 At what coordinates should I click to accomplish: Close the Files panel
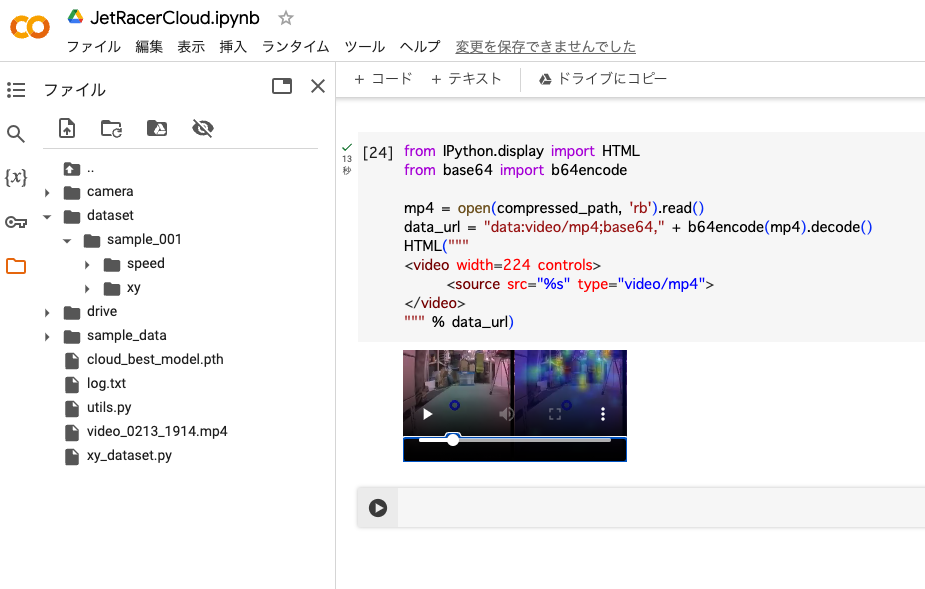[318, 86]
